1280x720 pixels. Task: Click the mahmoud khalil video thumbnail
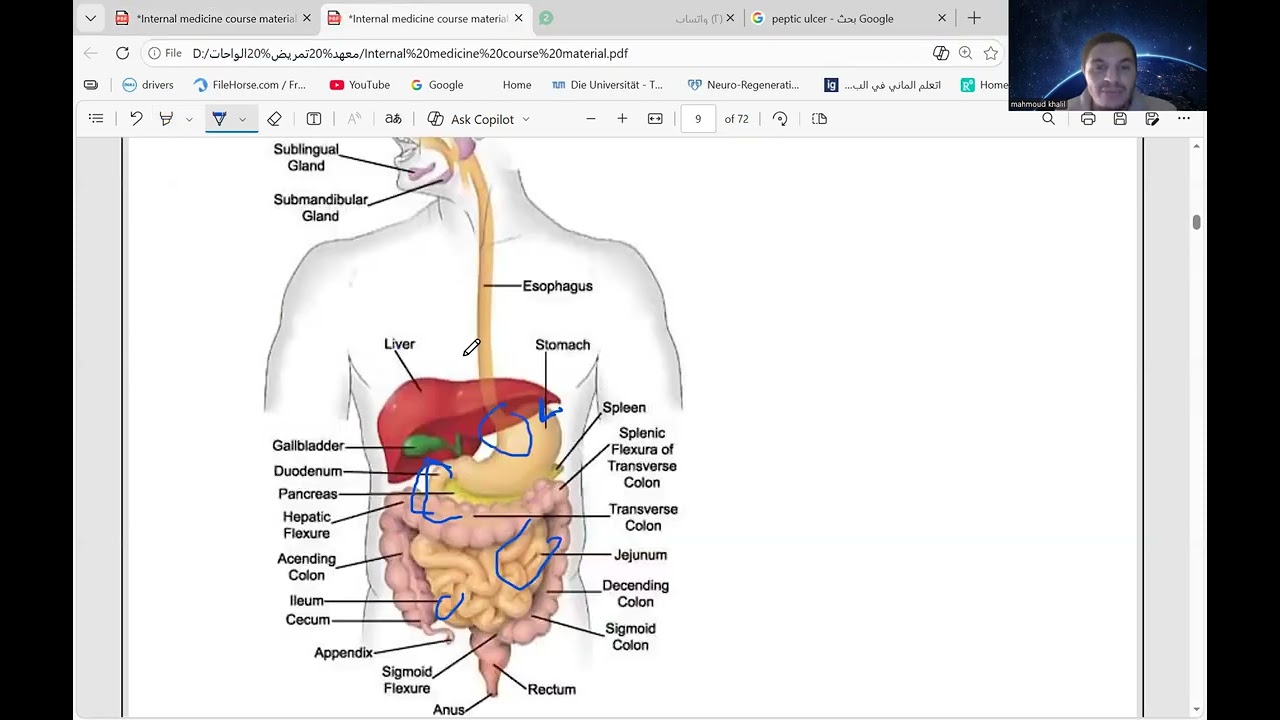point(1107,55)
